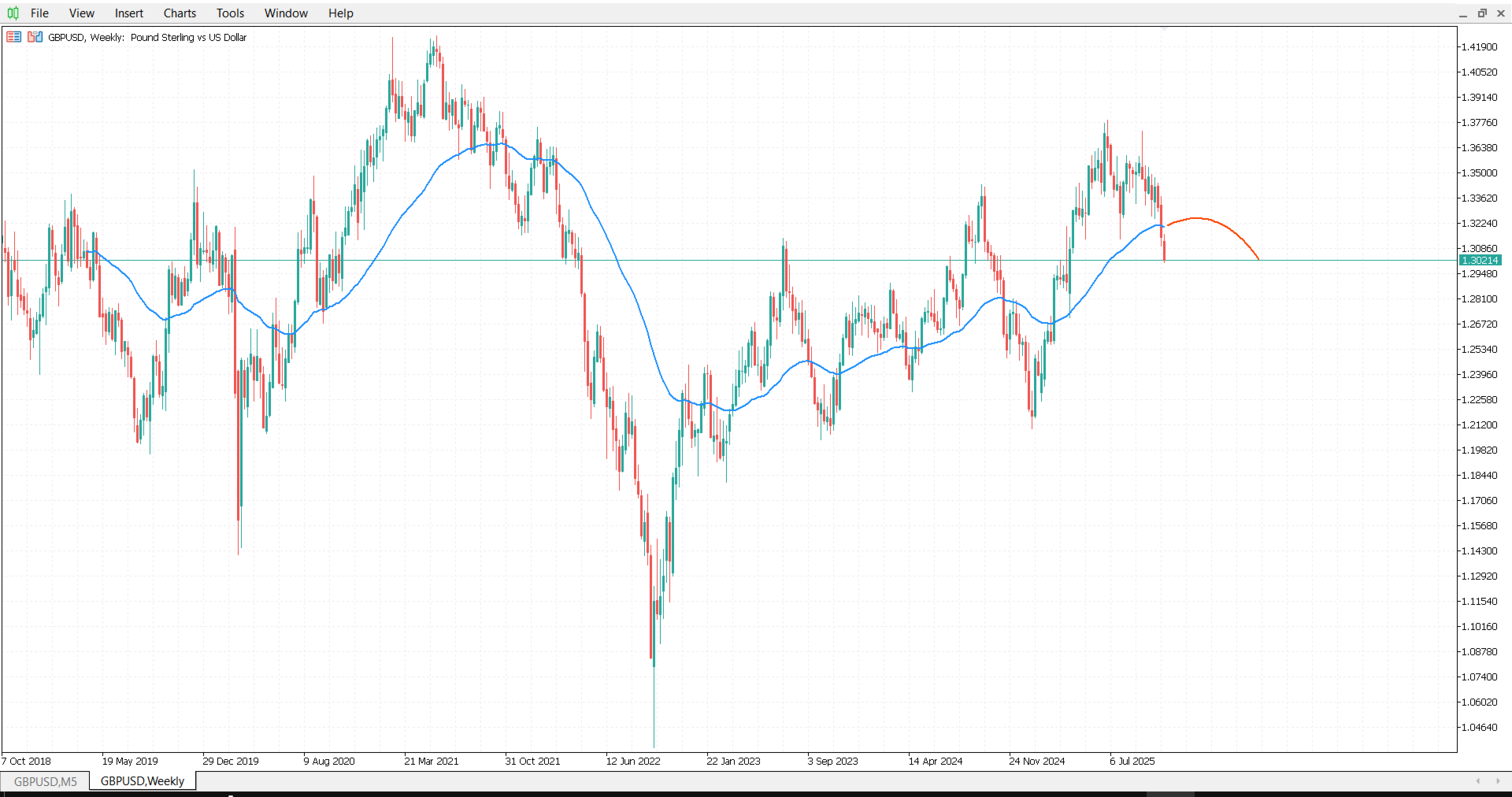Click the 1.21200 price axis label
Screen dimensions: 1512x797
click(1479, 425)
